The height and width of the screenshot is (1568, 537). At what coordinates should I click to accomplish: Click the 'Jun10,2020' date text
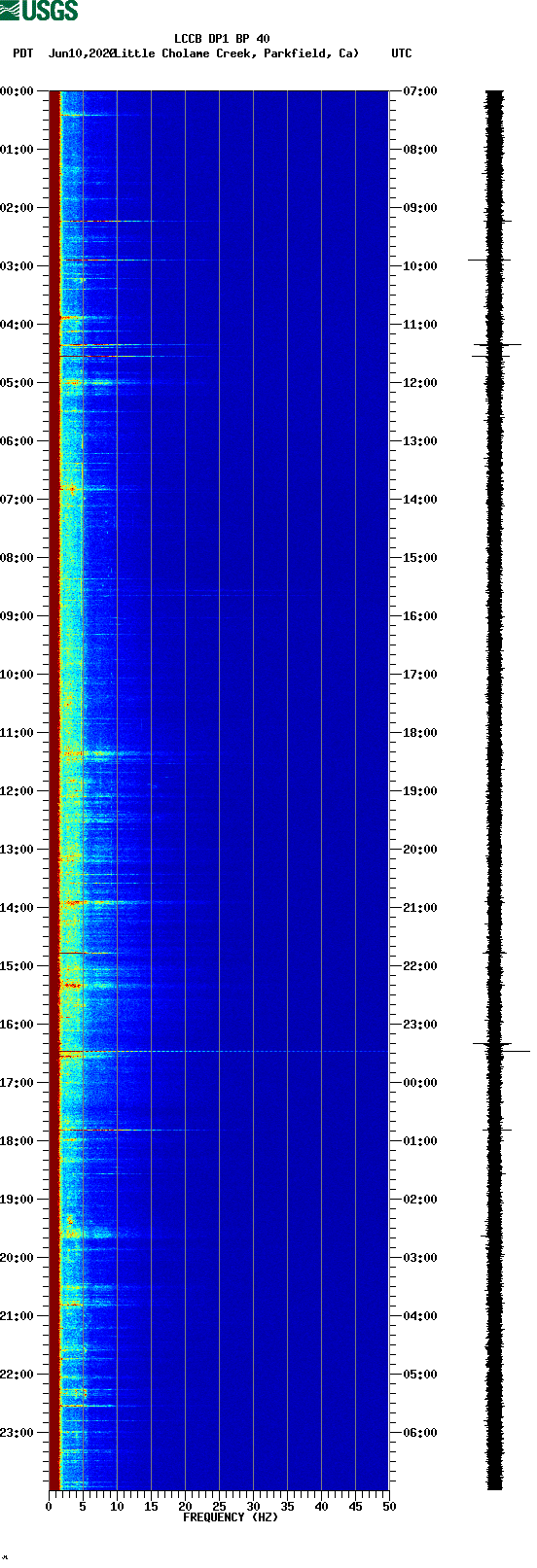click(82, 53)
